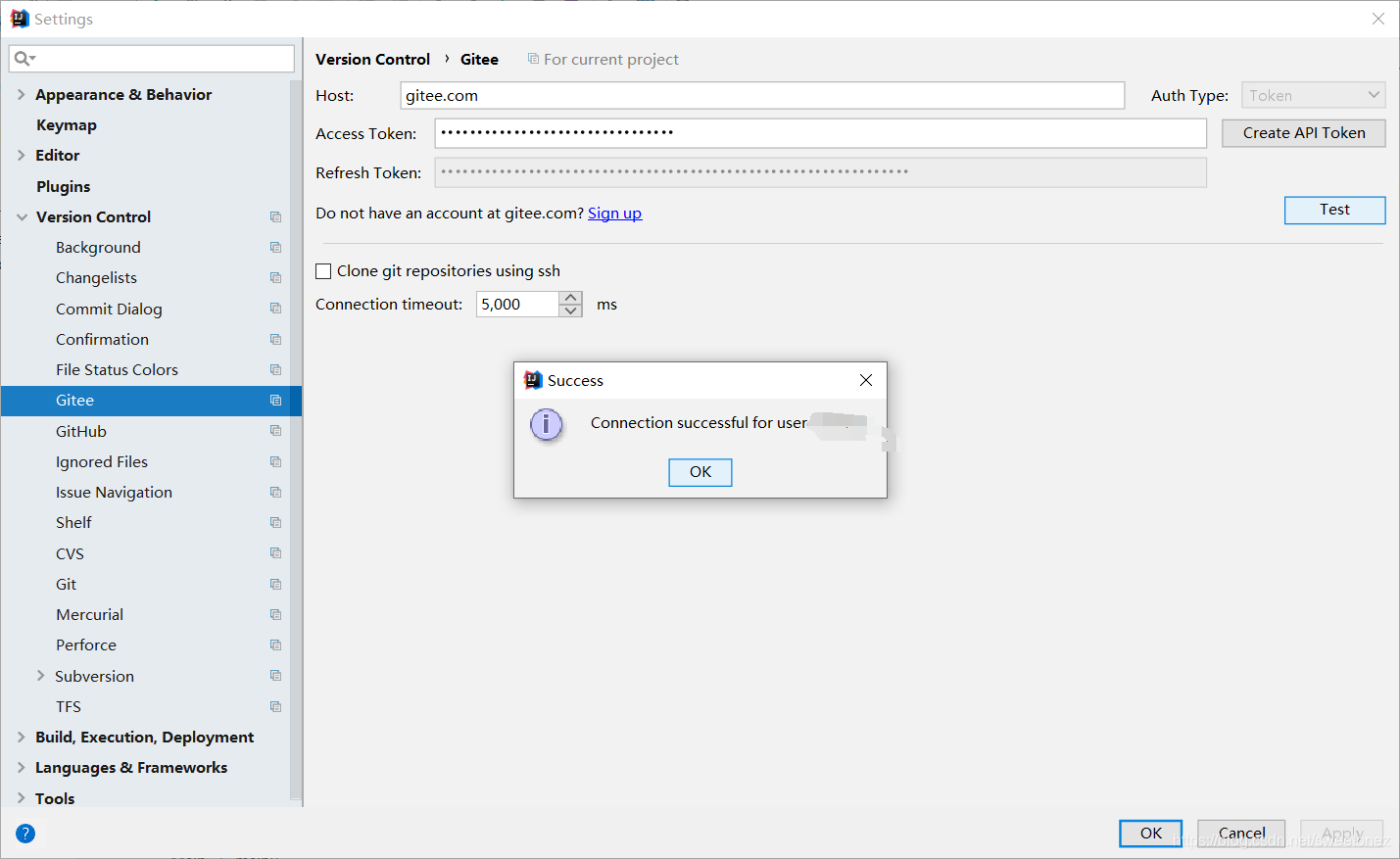Expand the Editor settings section
This screenshot has height=859, width=1400.
pyautogui.click(x=21, y=155)
